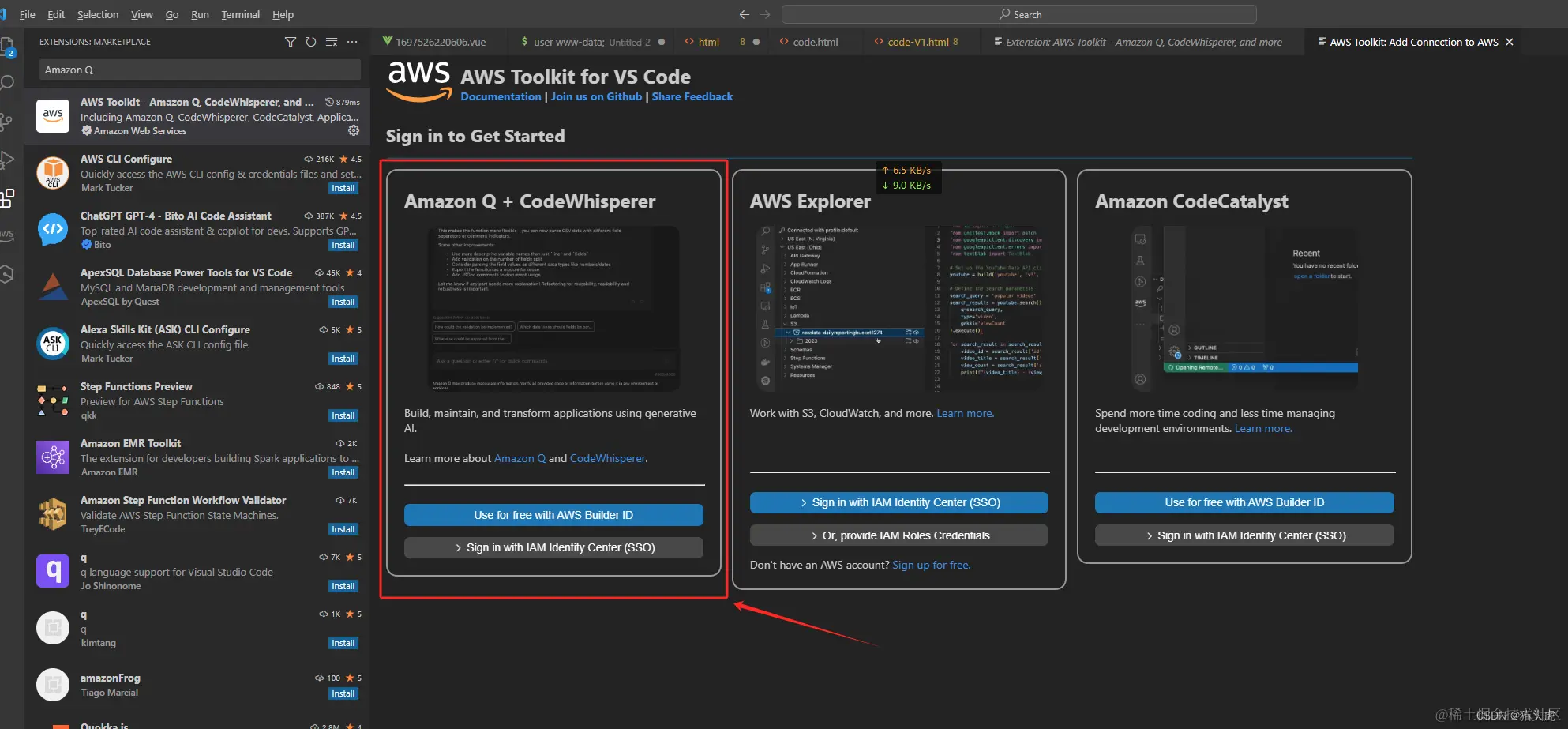Open the Explorer view in the activity bar
1568x729 pixels.
[x=7, y=46]
